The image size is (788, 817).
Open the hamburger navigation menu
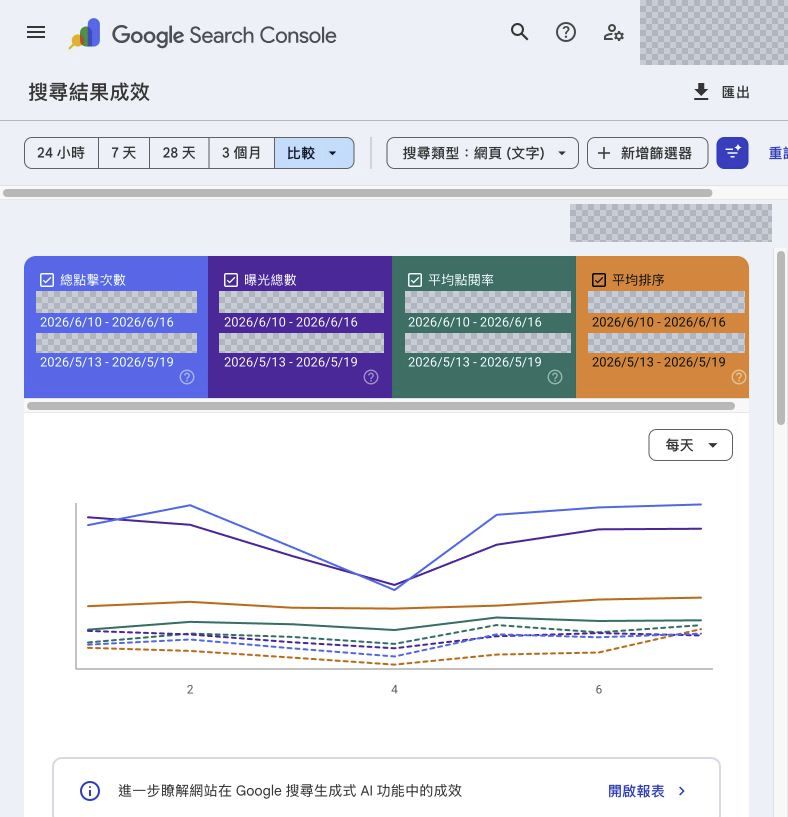click(x=36, y=32)
